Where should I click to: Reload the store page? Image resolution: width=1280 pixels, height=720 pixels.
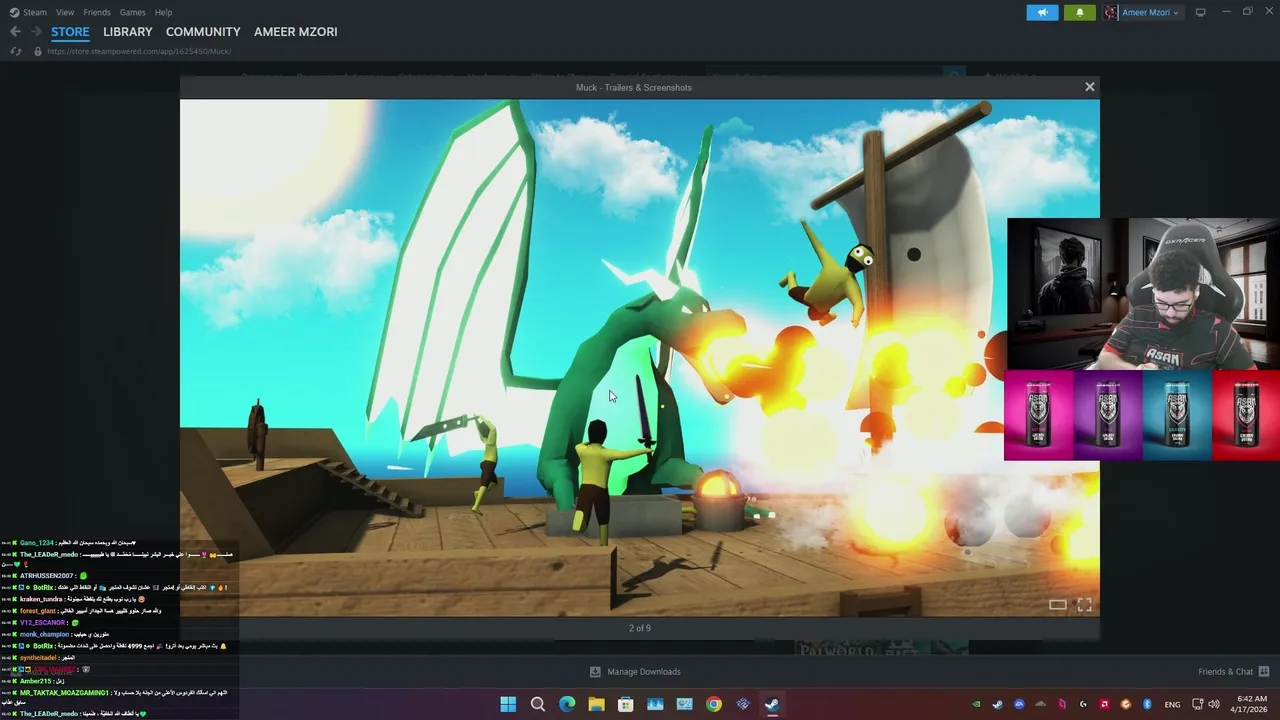coord(16,51)
